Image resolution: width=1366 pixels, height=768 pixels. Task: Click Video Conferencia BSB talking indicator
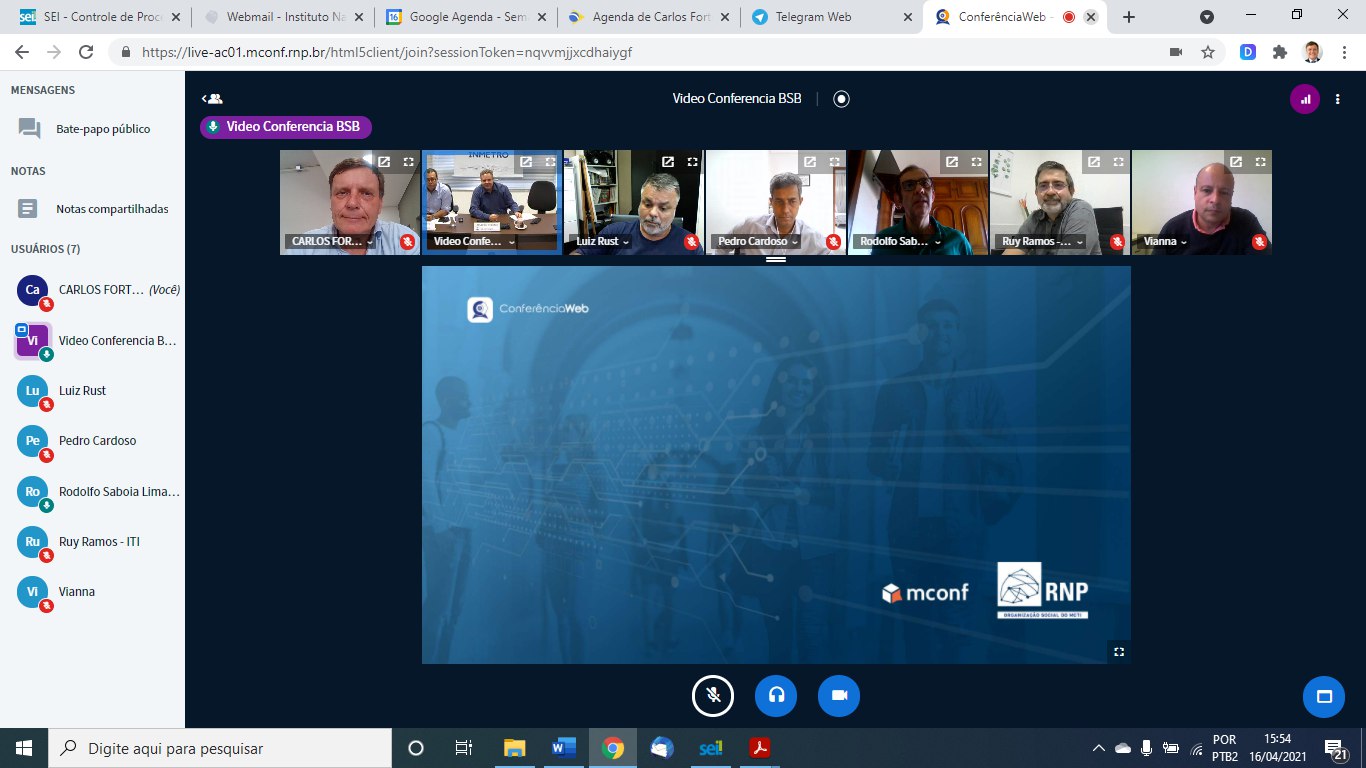286,127
